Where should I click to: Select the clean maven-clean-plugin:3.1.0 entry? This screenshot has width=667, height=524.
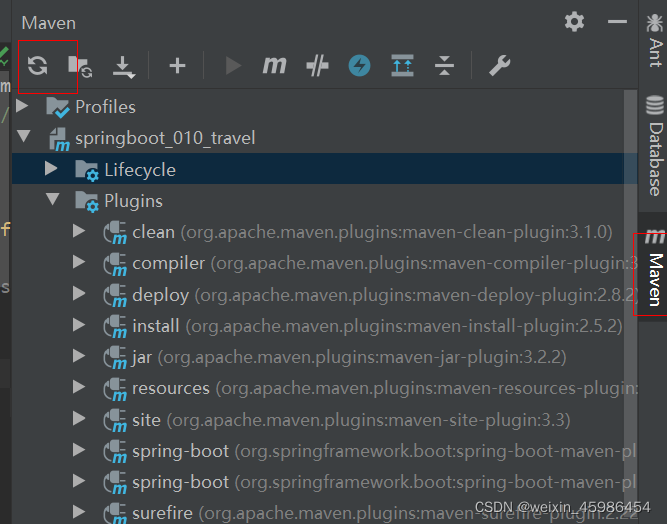372,232
